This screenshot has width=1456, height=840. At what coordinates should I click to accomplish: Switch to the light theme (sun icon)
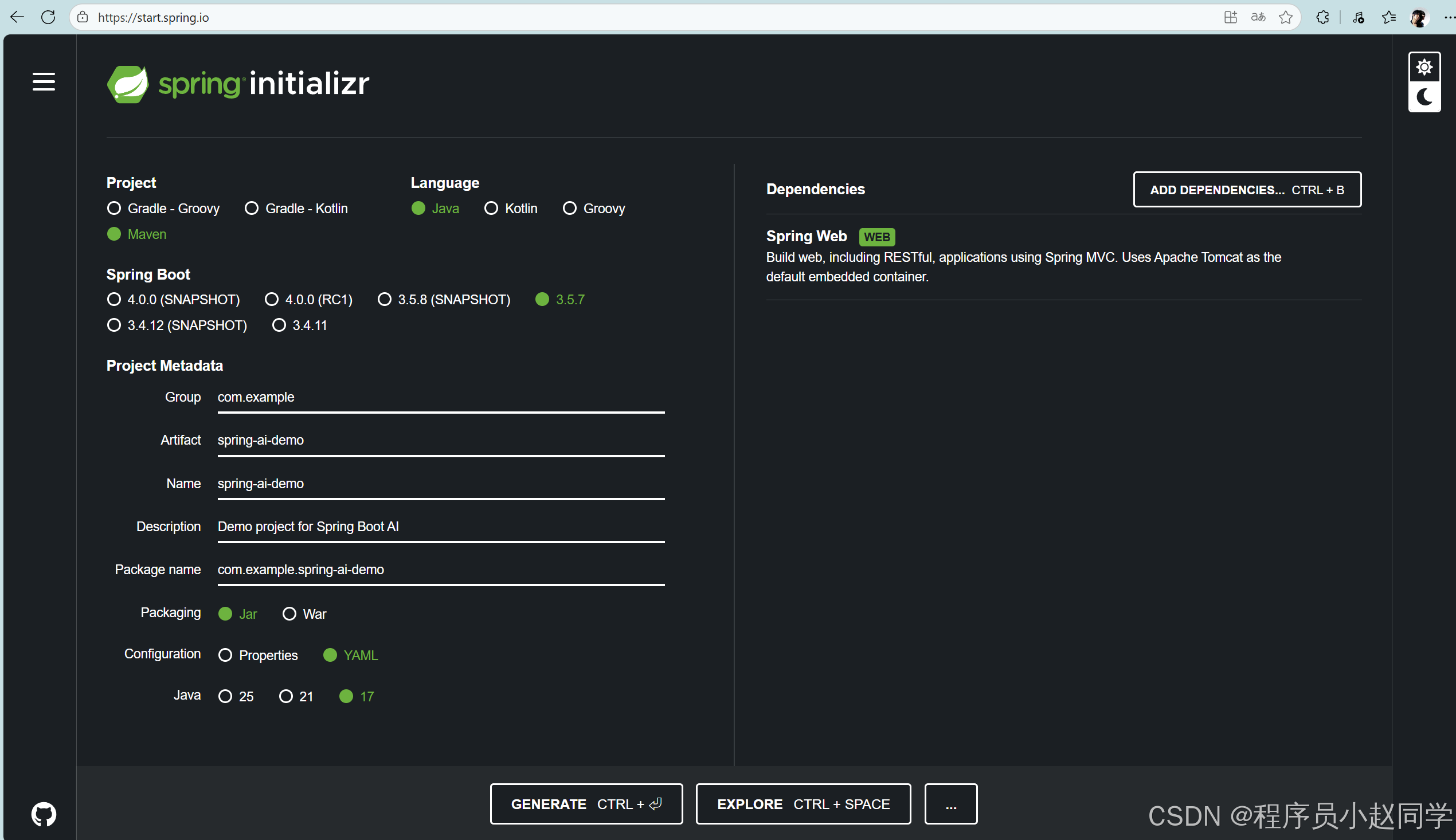(1424, 68)
